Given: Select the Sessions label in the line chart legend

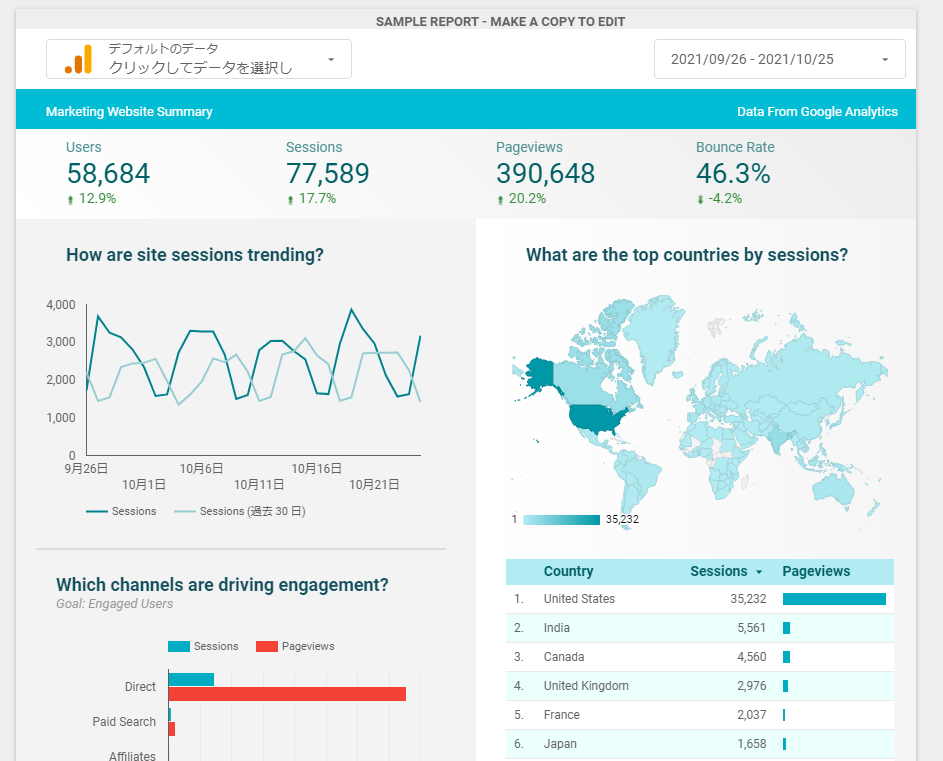Looking at the screenshot, I should click(134, 511).
